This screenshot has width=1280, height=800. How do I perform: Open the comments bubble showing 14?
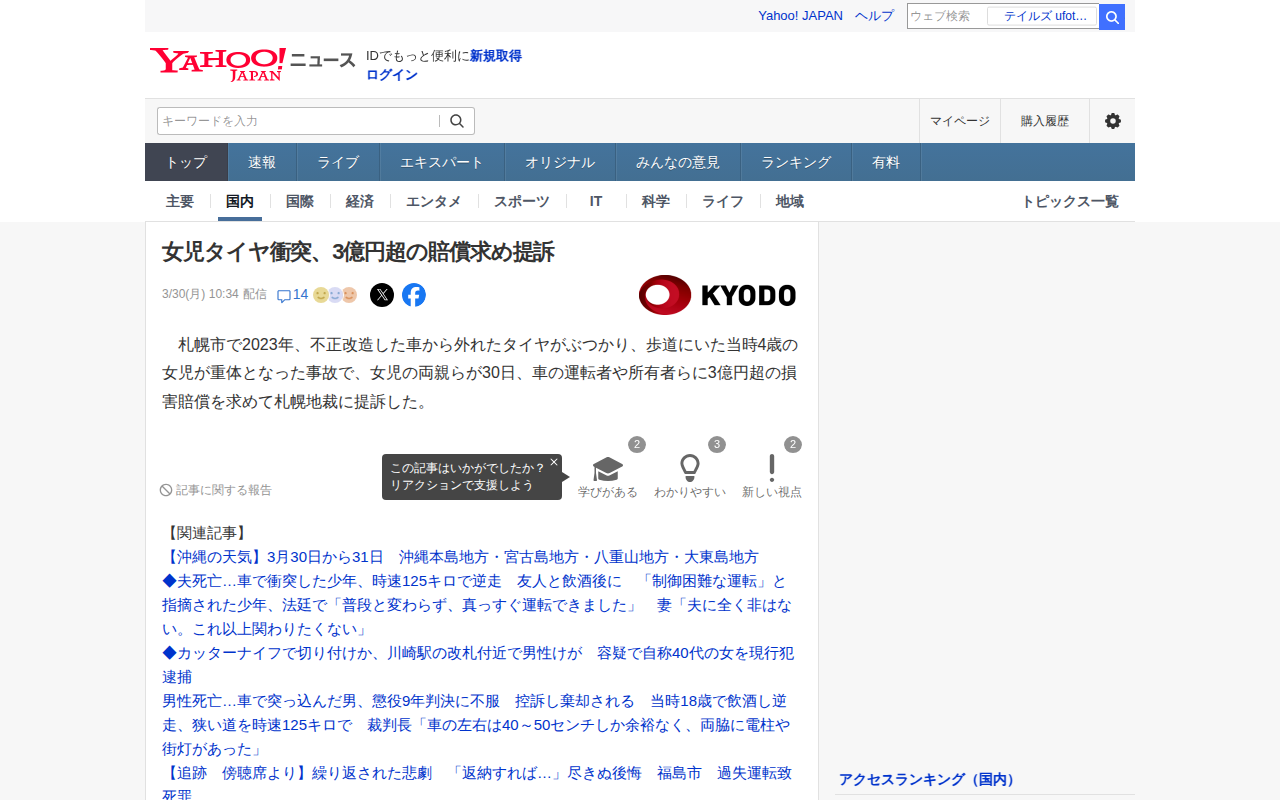tap(292, 294)
